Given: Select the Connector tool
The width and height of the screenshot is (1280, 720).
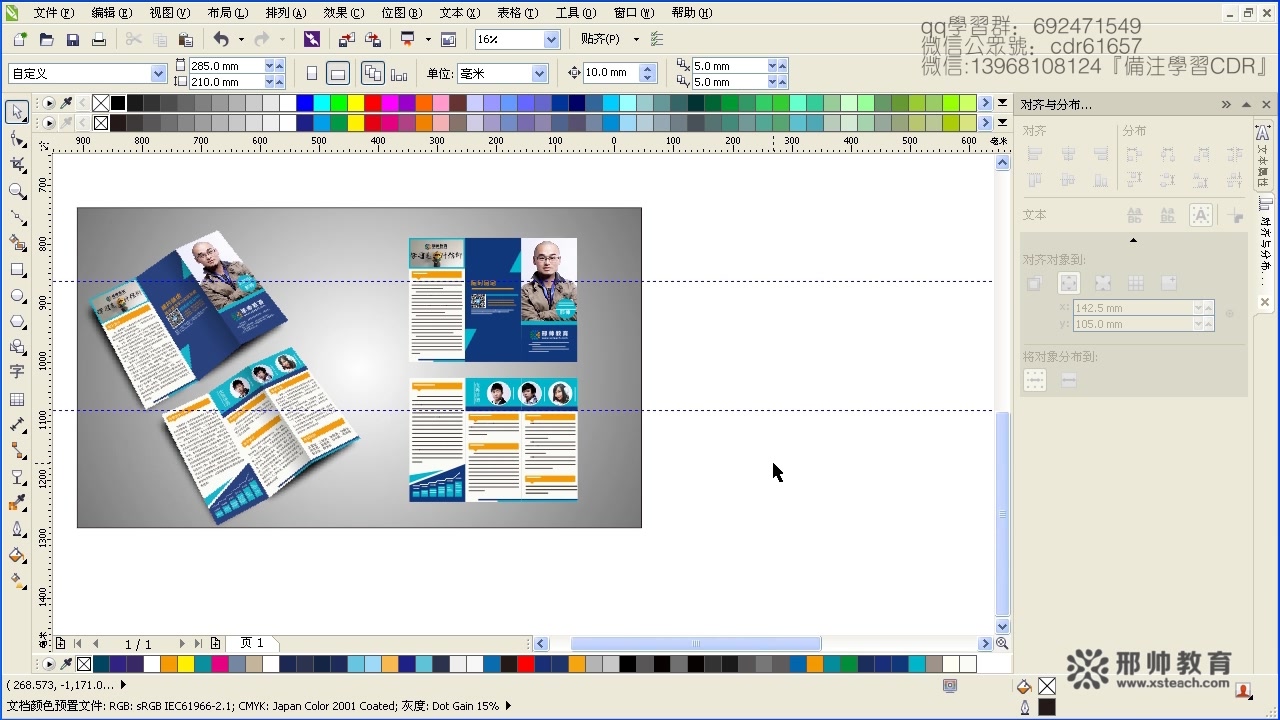Looking at the screenshot, I should 17,451.
